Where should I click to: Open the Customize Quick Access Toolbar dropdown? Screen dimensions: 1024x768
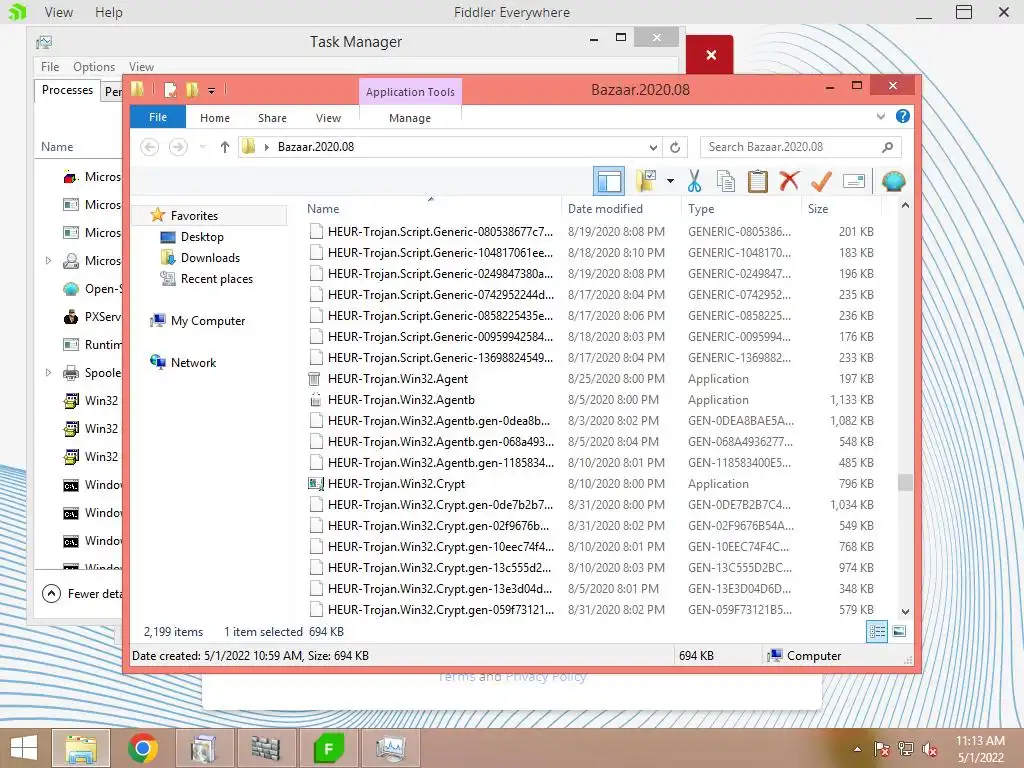click(212, 91)
